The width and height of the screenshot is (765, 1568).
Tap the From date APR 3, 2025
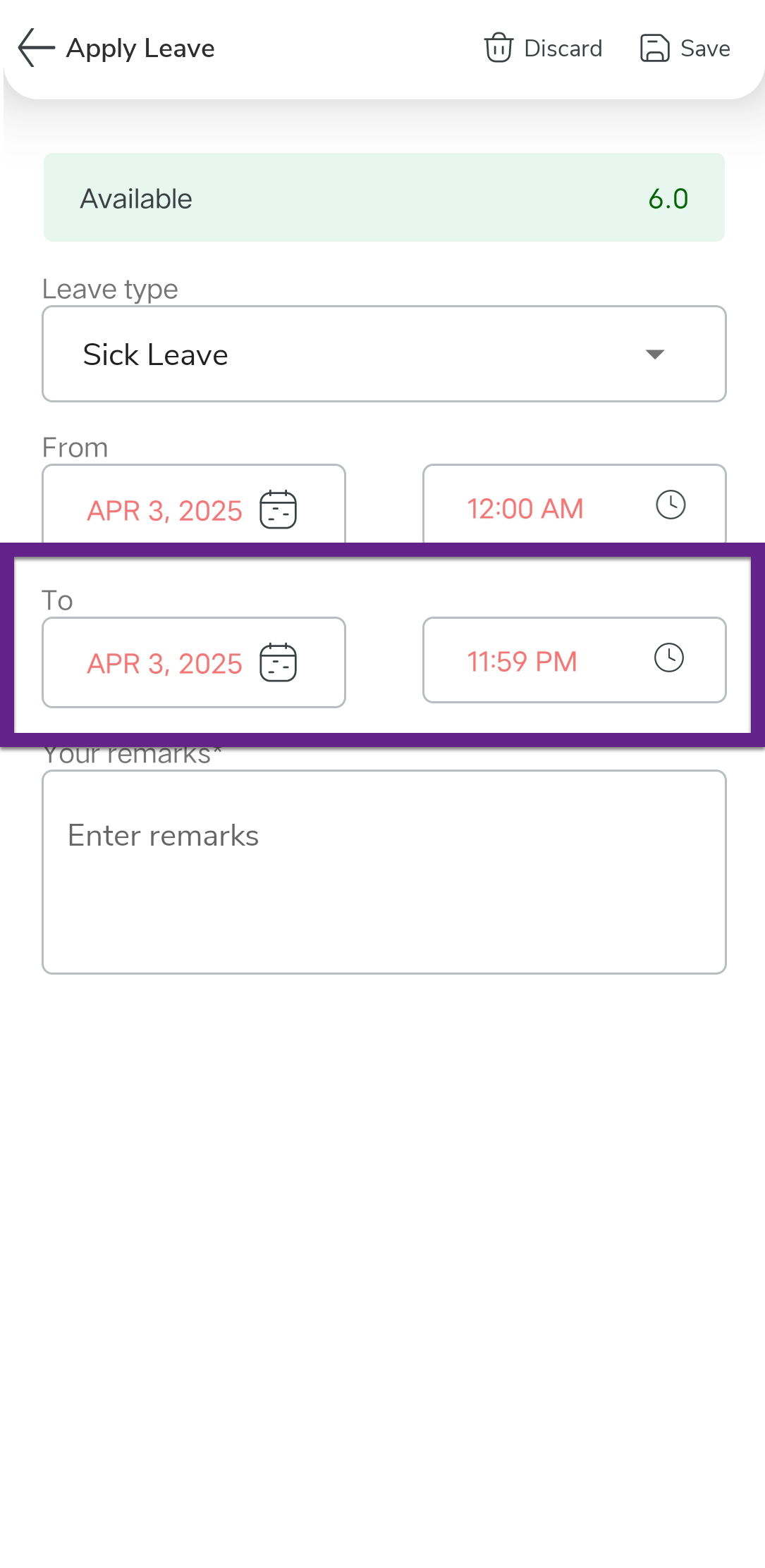point(164,511)
